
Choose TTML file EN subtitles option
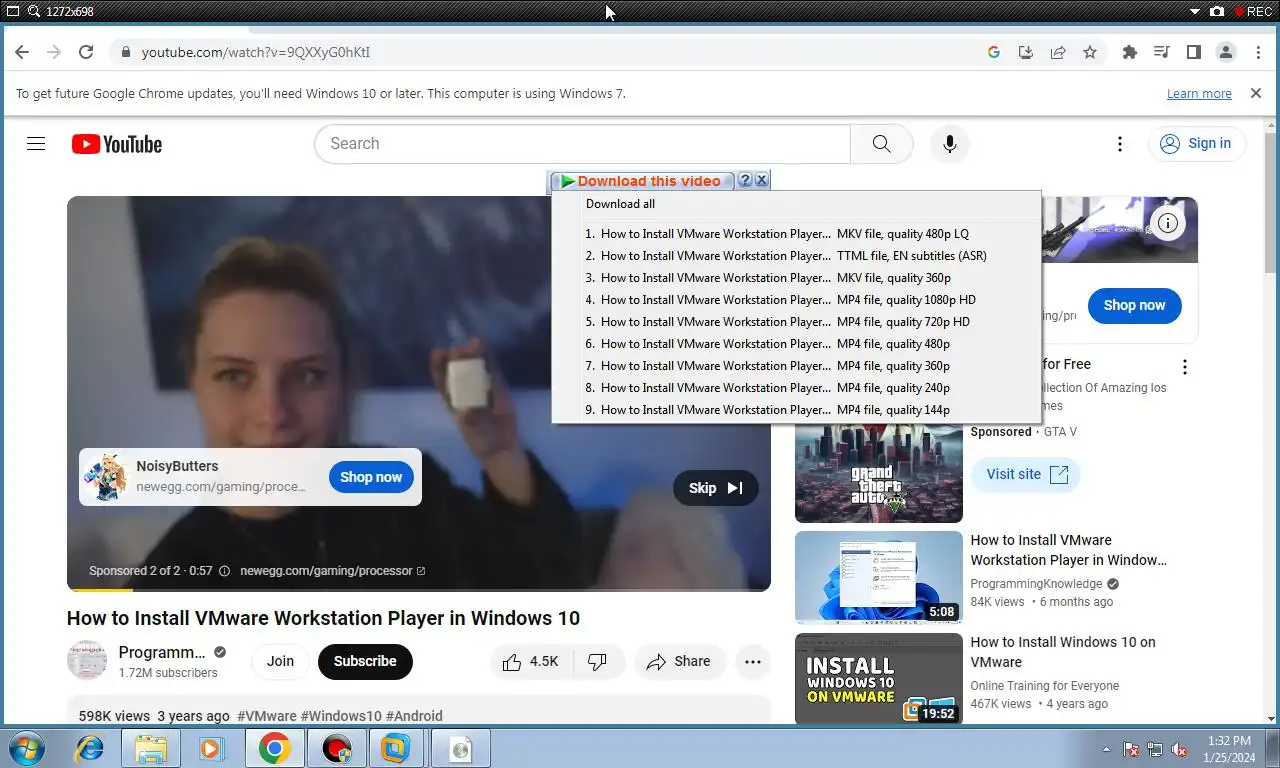[x=796, y=256]
